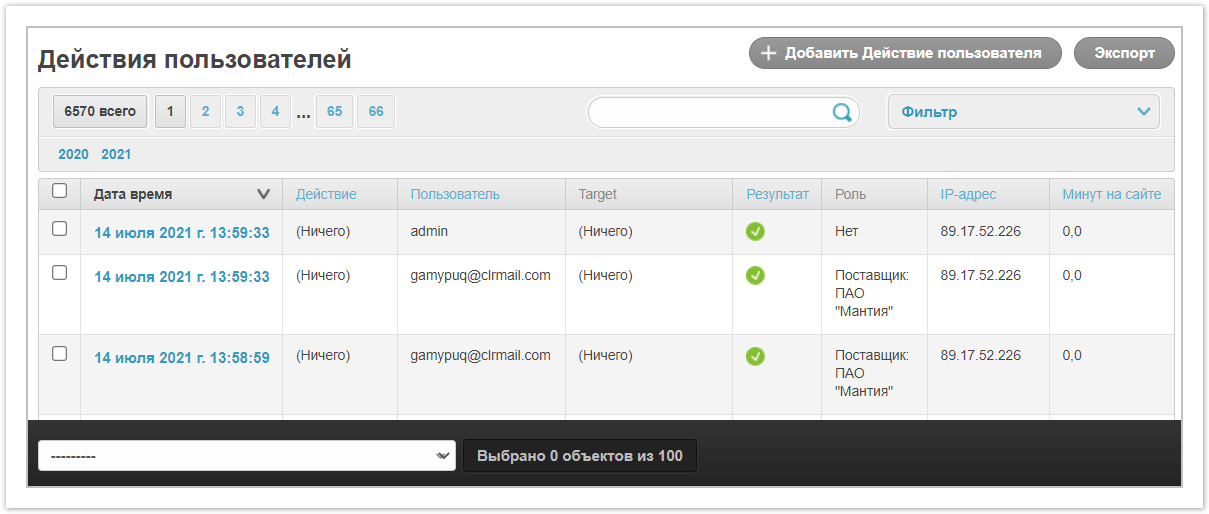Click the sort arrow beside Дата время
The width and height of the screenshot is (1209, 514).
pyautogui.click(x=264, y=194)
